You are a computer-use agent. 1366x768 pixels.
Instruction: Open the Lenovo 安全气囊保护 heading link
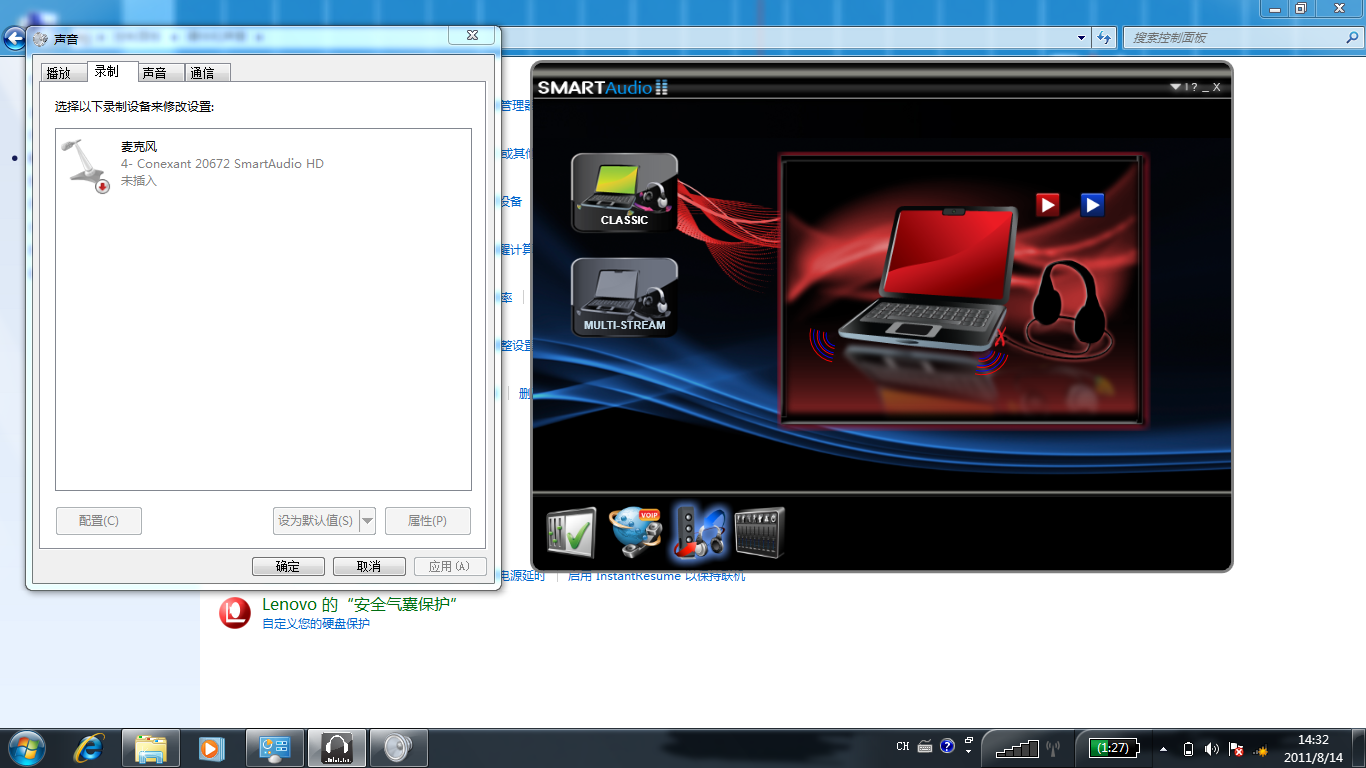(x=359, y=604)
